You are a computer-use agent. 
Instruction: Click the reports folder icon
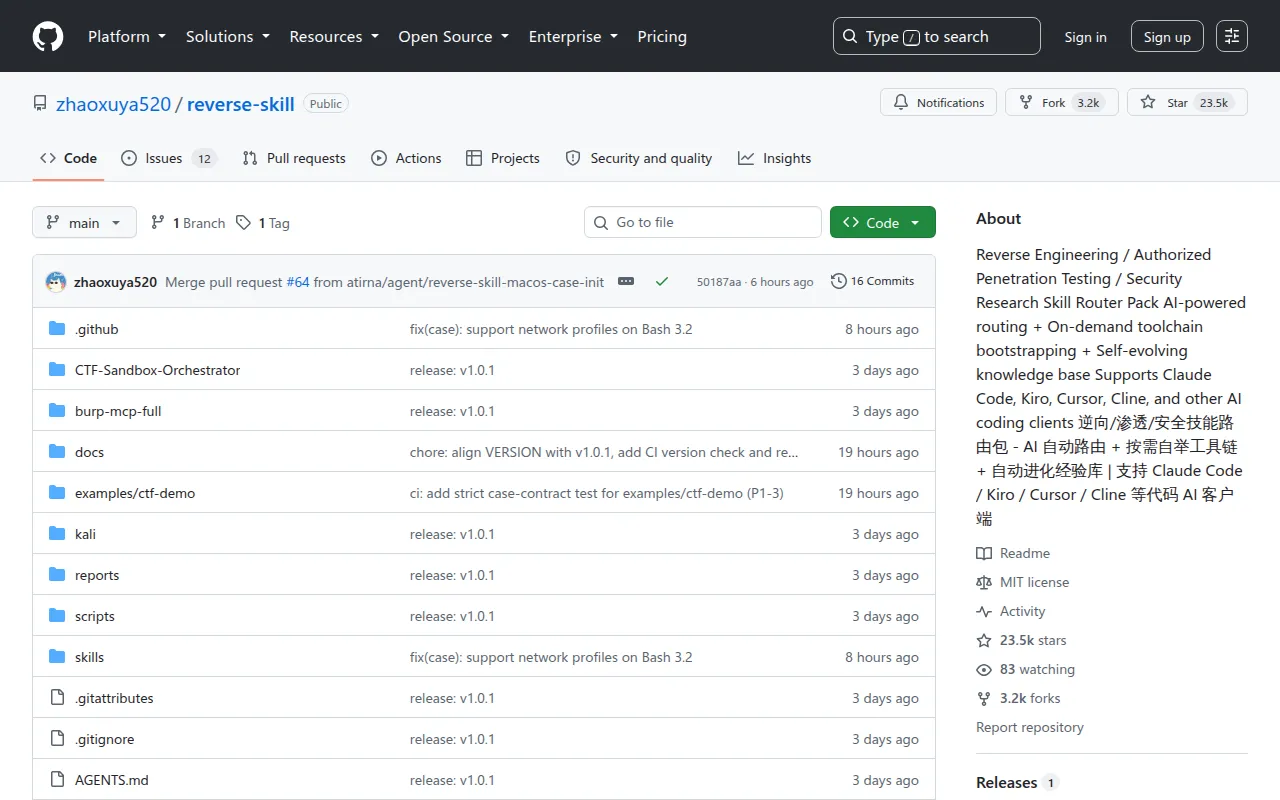click(x=57, y=575)
